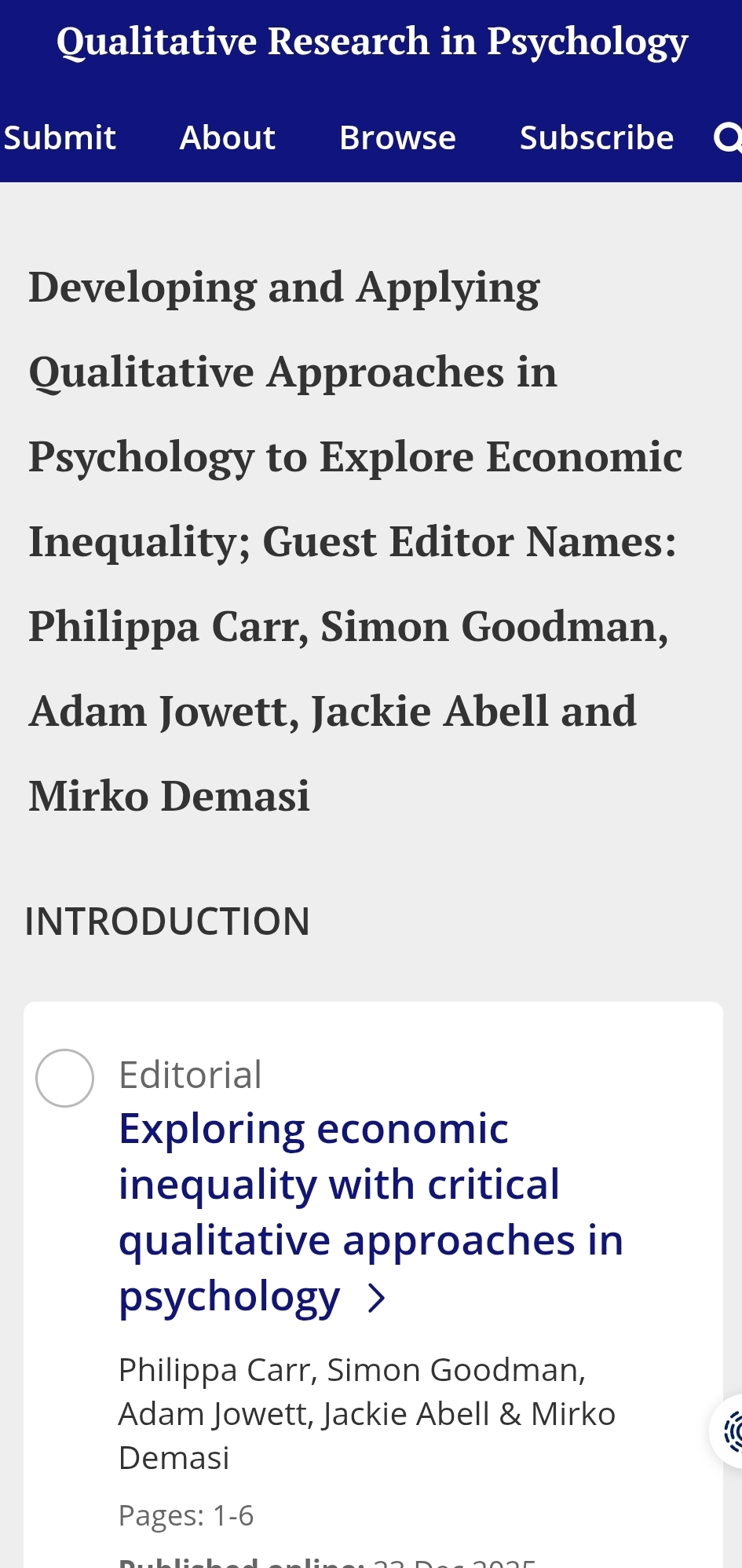Click the fingerprint privacy settings icon
742x1568 pixels.
tap(732, 1431)
